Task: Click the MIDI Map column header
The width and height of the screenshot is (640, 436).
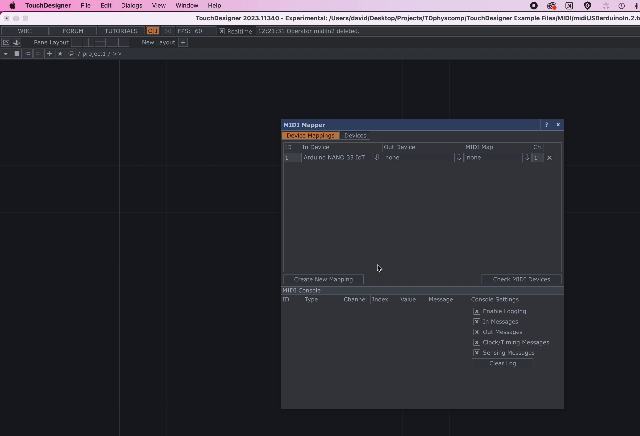Action: (479, 147)
